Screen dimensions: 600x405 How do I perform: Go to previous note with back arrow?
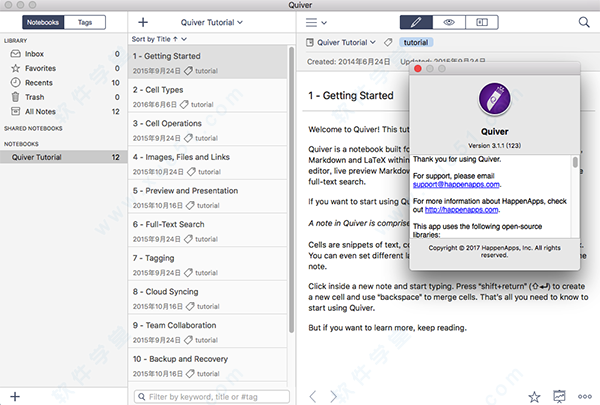click(x=313, y=397)
